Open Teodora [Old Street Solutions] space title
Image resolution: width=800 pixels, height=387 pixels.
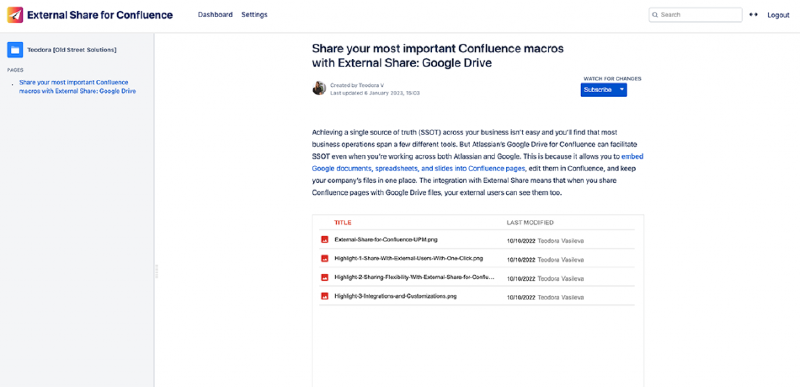[72, 50]
